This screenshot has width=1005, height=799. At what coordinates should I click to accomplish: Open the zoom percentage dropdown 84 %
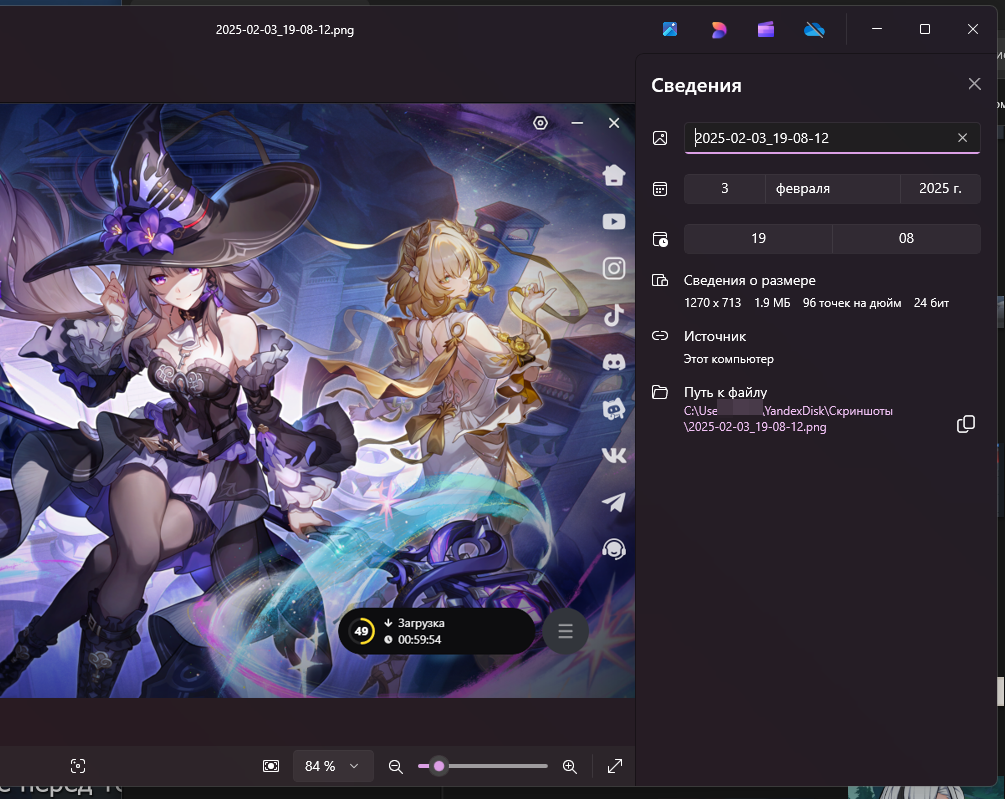pyautogui.click(x=333, y=766)
